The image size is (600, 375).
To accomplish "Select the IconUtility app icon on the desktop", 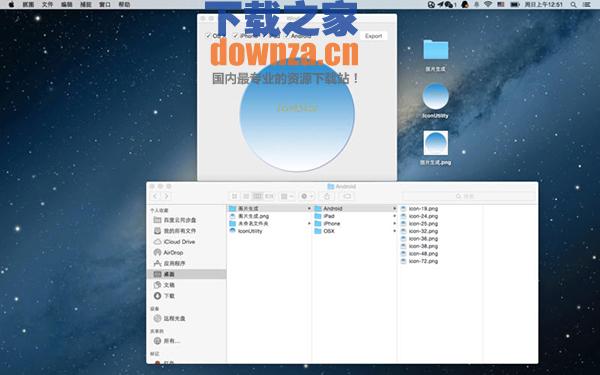I will [435, 96].
